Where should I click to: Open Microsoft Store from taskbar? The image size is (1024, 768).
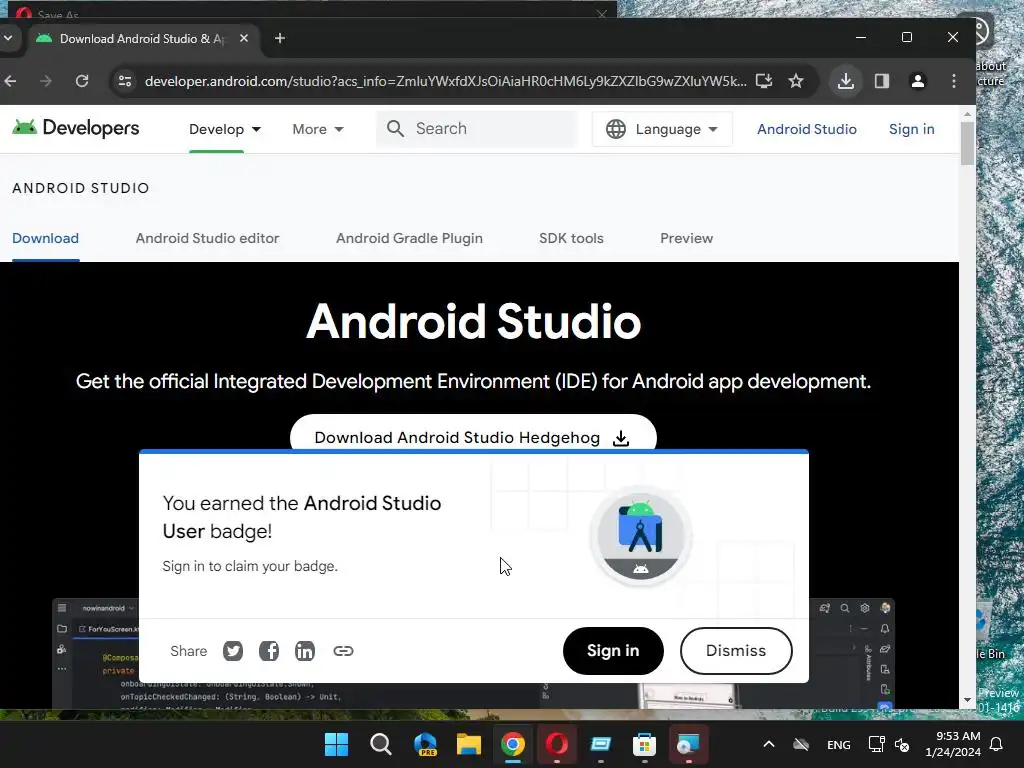tap(644, 744)
